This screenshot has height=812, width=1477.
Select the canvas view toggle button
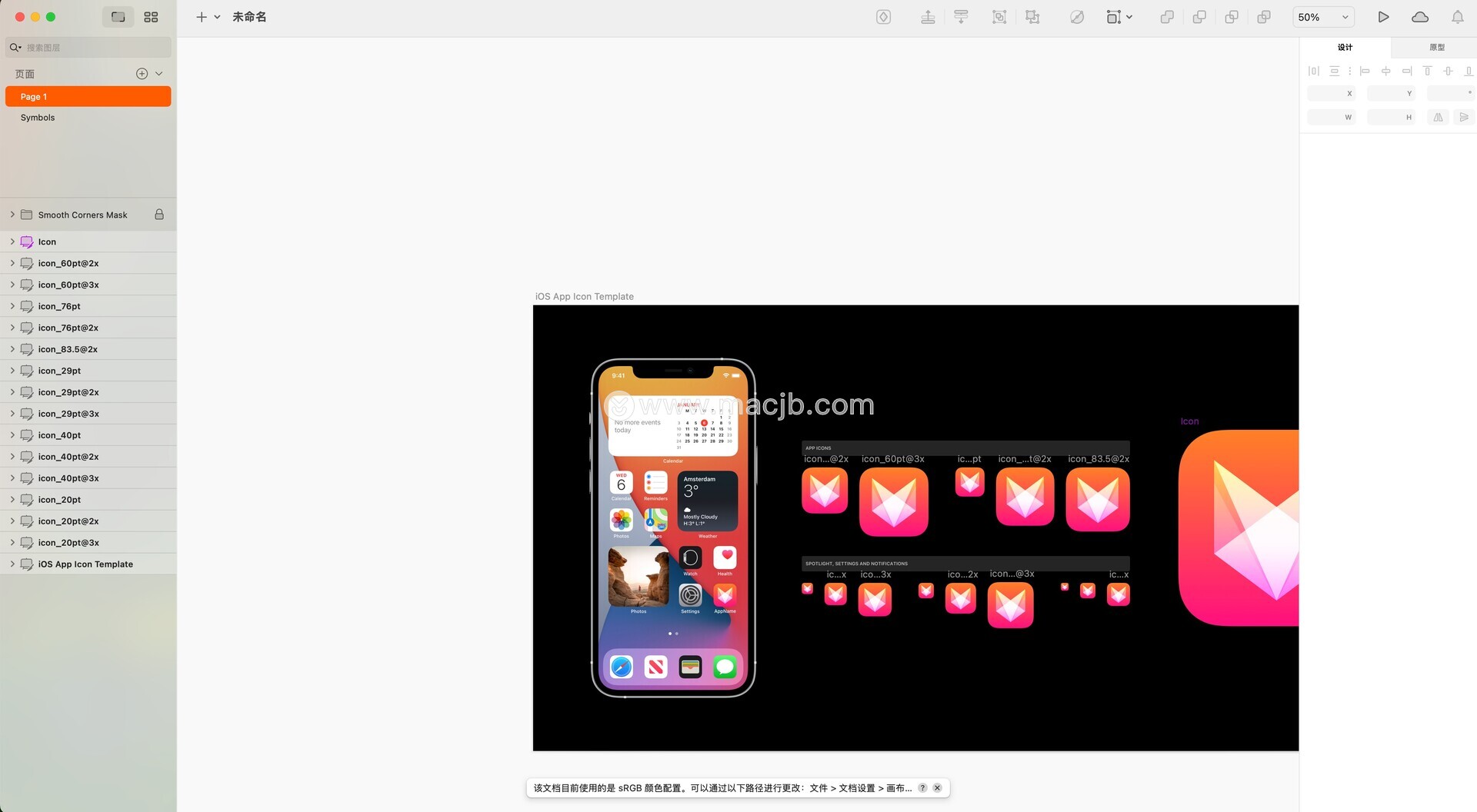[118, 17]
